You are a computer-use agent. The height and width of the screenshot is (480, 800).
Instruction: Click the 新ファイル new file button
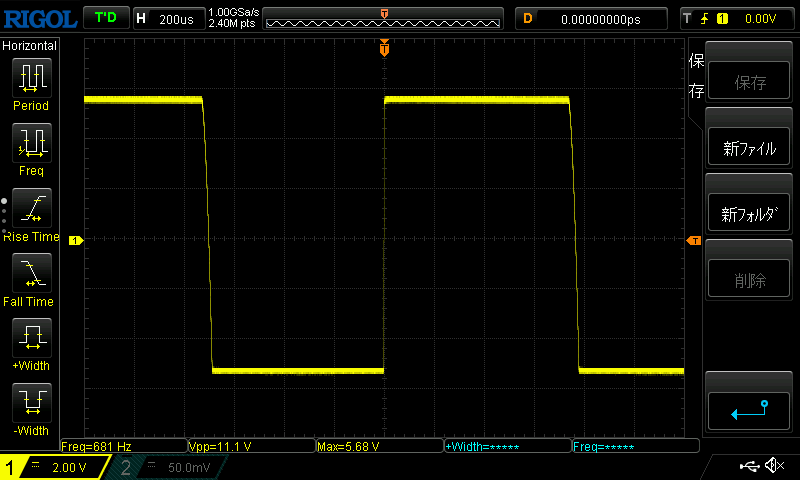[x=749, y=147]
